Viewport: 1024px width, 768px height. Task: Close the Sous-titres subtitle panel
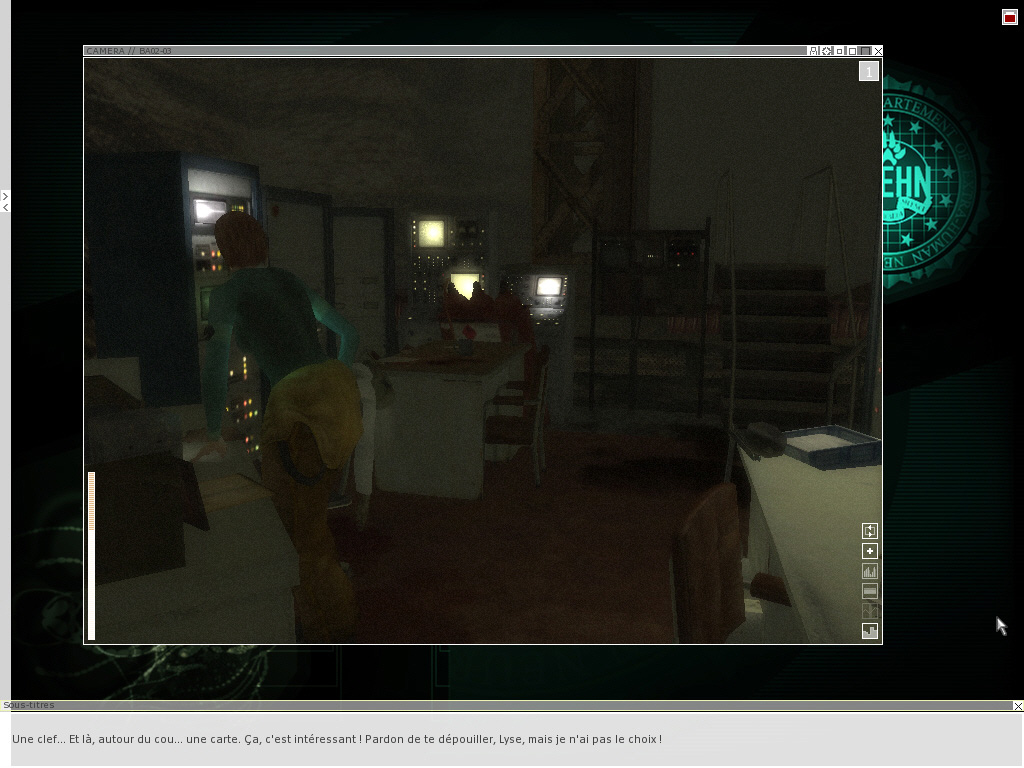1017,706
